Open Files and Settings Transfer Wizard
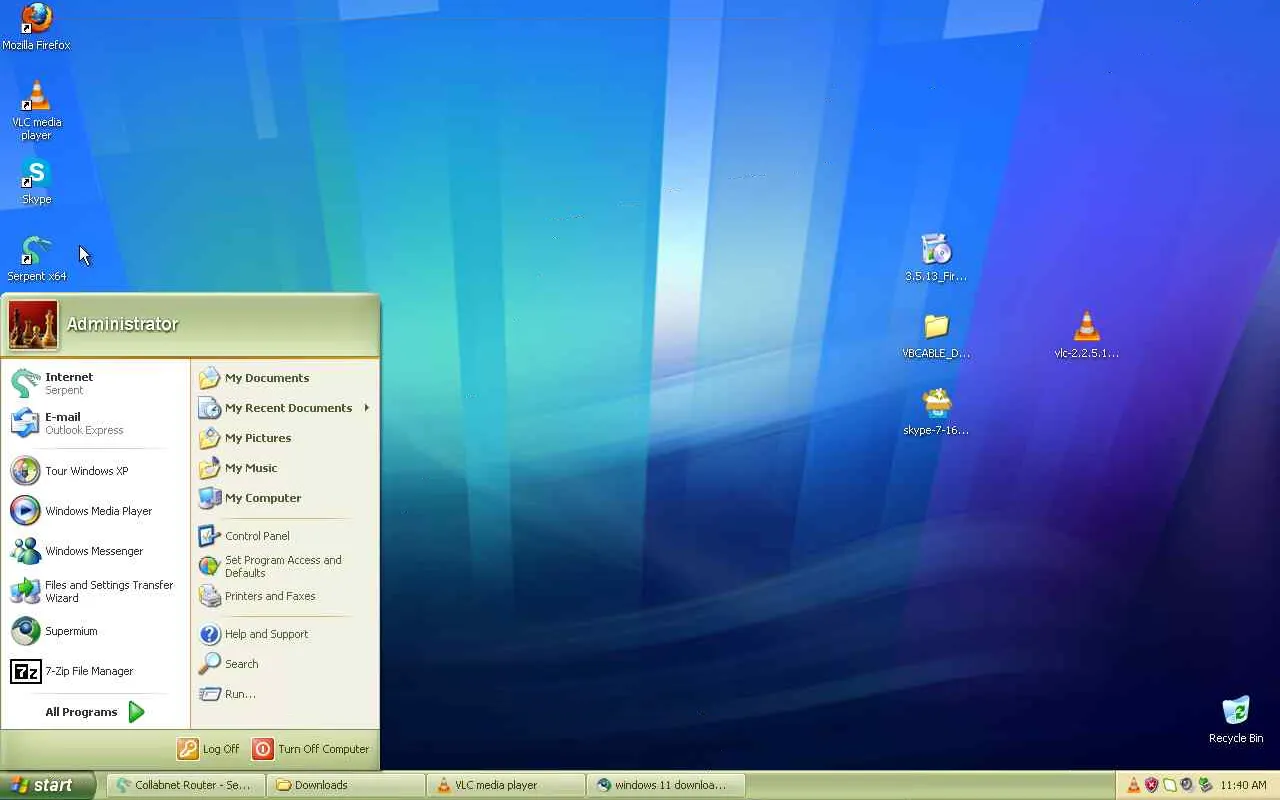Image resolution: width=1280 pixels, height=800 pixels. coord(96,591)
